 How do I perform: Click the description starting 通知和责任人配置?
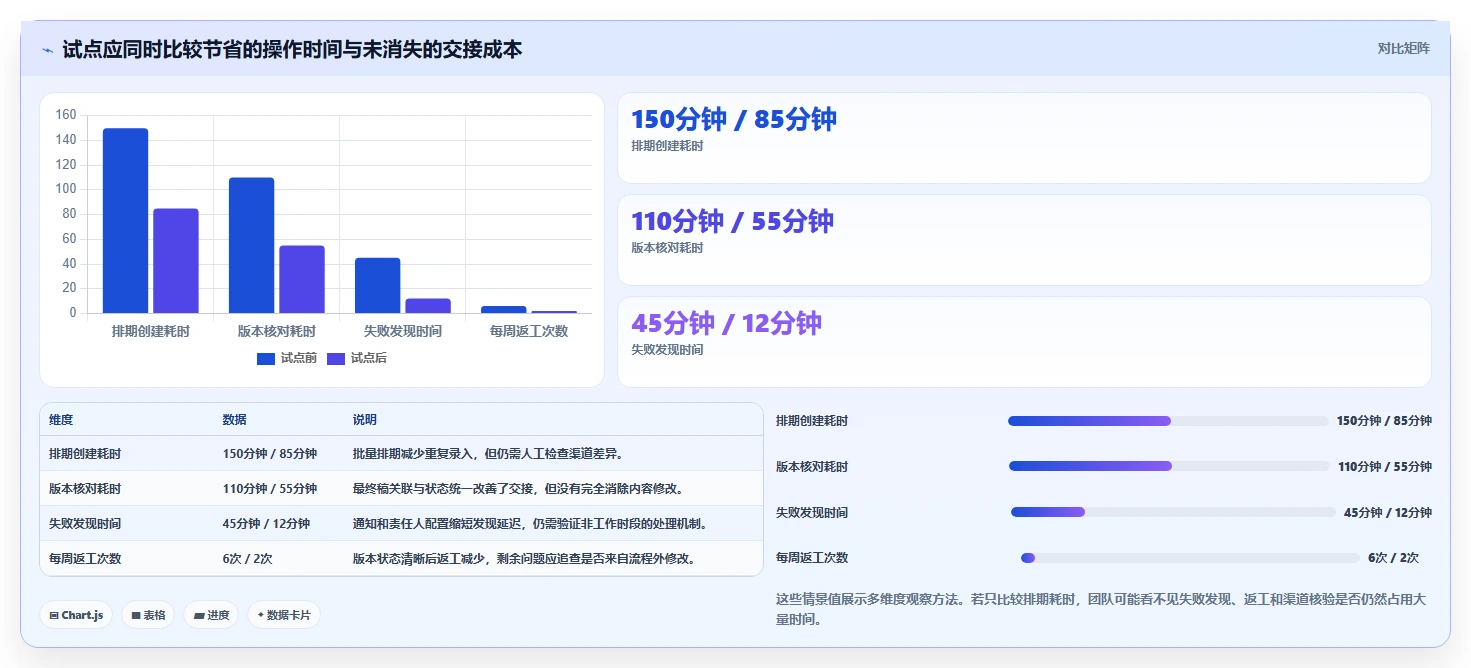(530, 524)
